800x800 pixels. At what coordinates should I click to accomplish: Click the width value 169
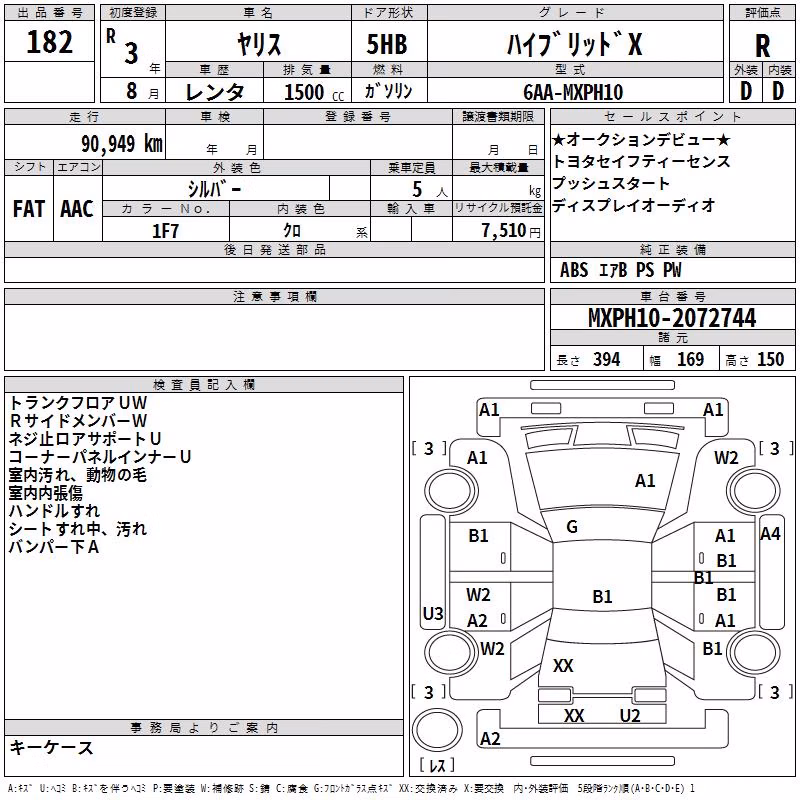[690, 360]
